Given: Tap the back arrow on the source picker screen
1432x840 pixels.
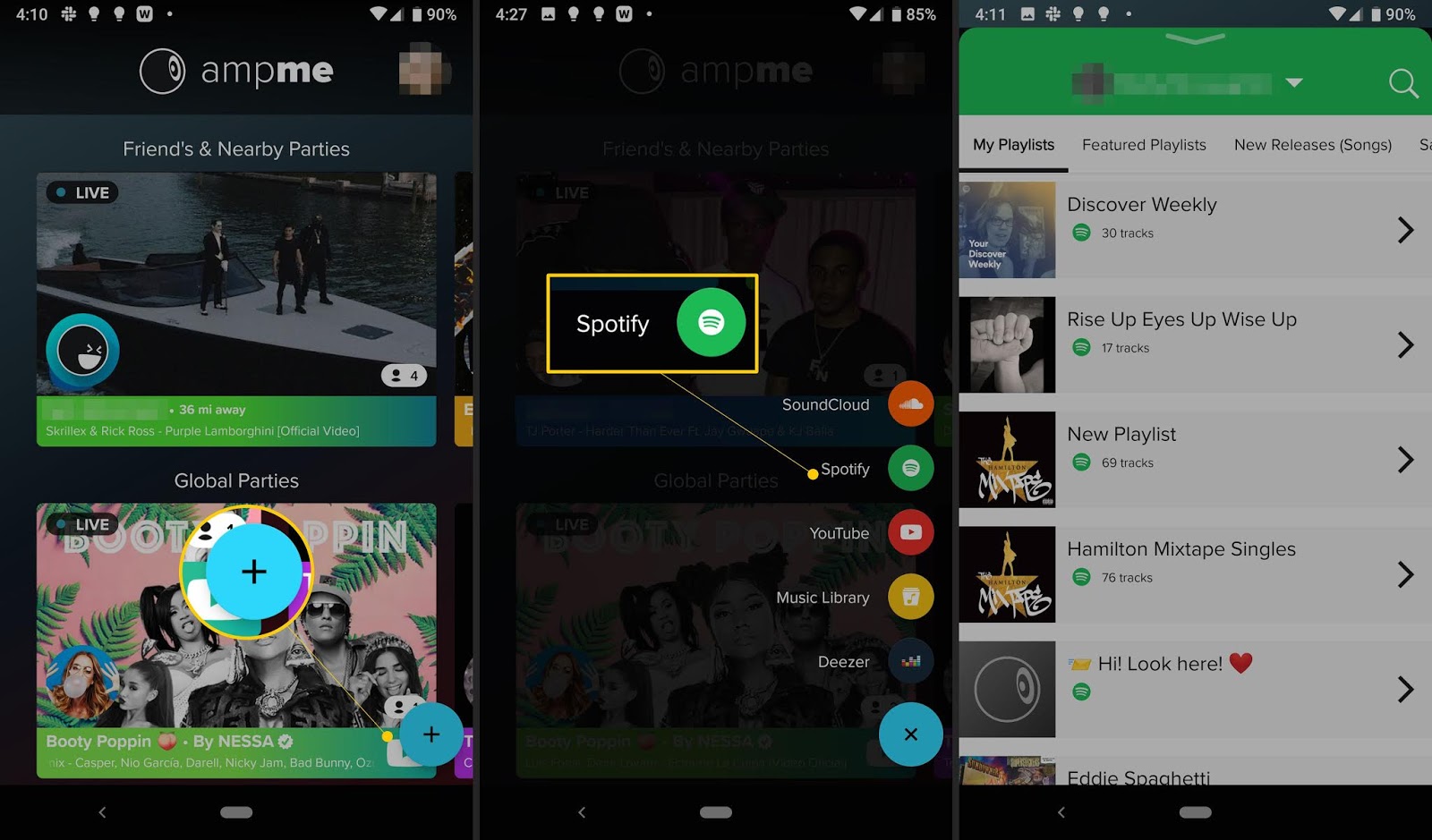Looking at the screenshot, I should pyautogui.click(x=582, y=812).
